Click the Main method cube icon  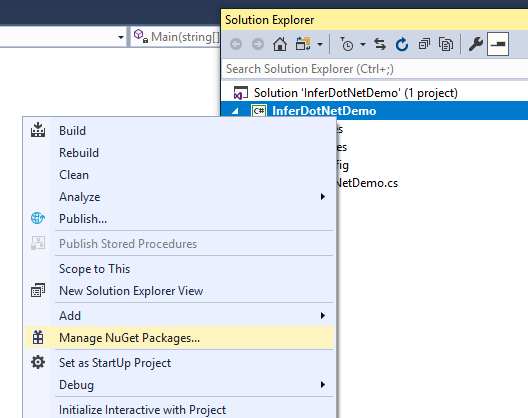coord(140,36)
